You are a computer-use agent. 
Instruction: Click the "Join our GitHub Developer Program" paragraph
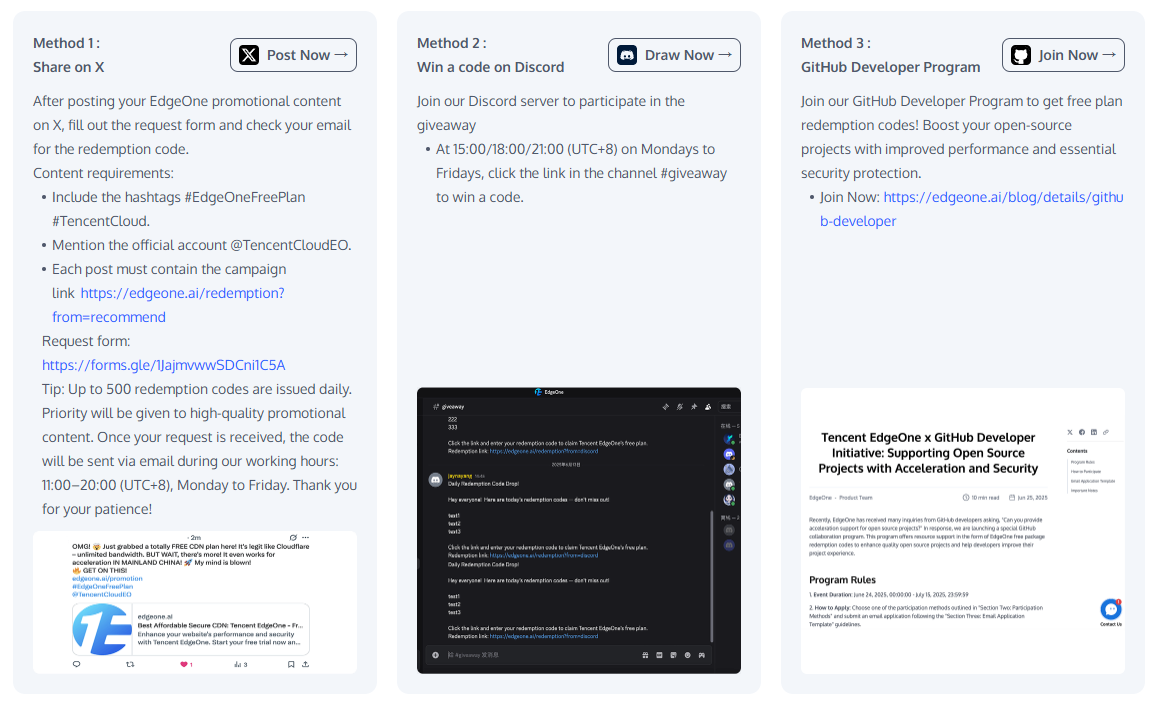[961, 137]
